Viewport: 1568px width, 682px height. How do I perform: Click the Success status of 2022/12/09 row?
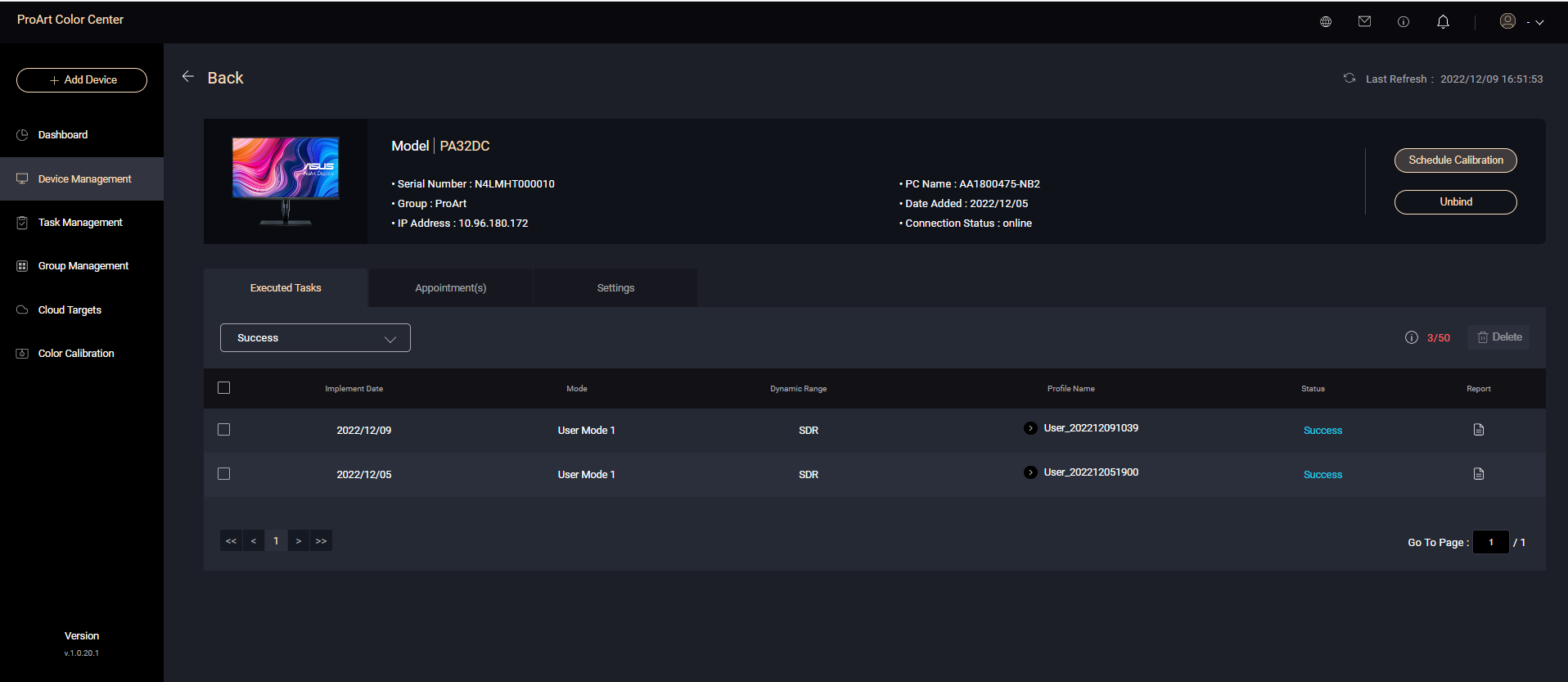(x=1322, y=431)
